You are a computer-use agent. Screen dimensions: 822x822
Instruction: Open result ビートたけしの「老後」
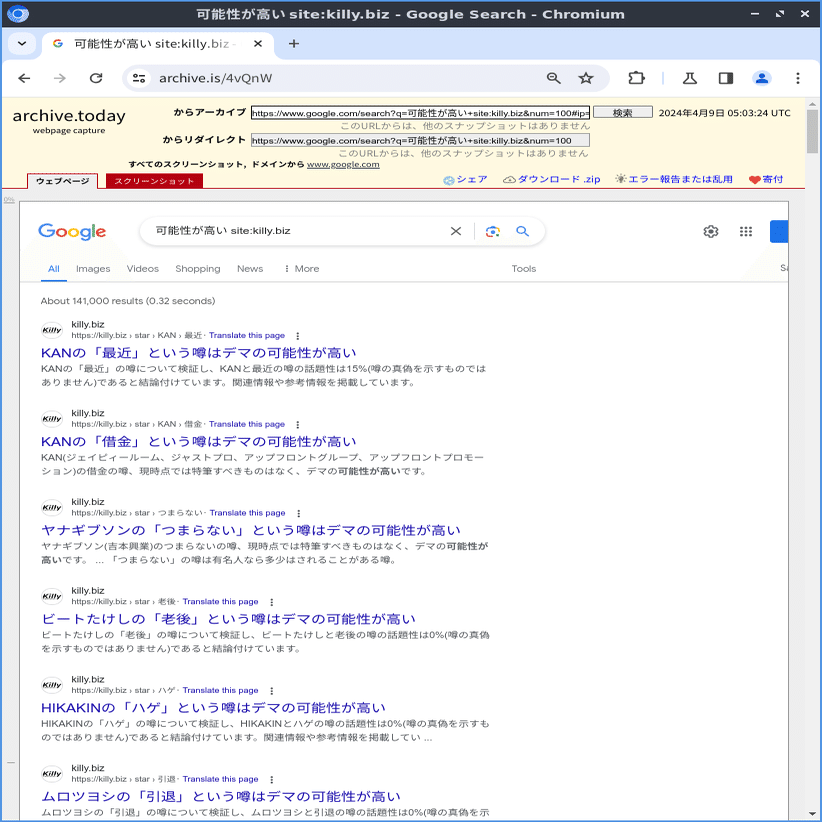(x=228, y=619)
